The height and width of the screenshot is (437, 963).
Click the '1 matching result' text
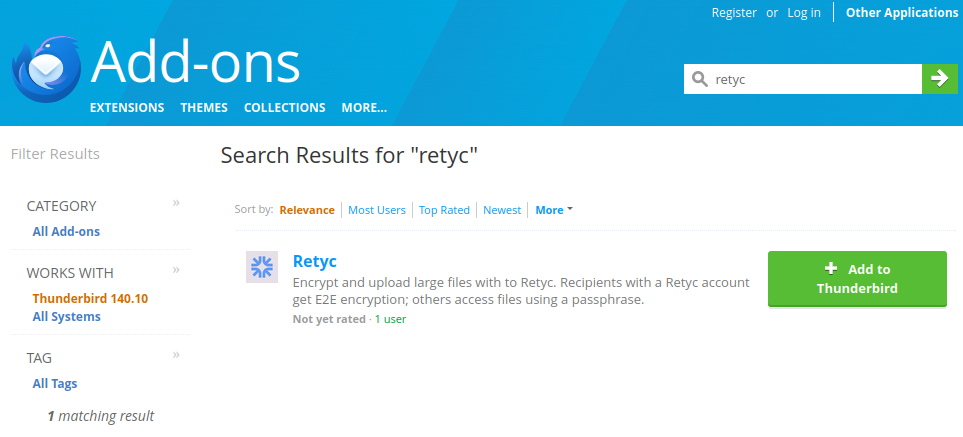tap(101, 416)
